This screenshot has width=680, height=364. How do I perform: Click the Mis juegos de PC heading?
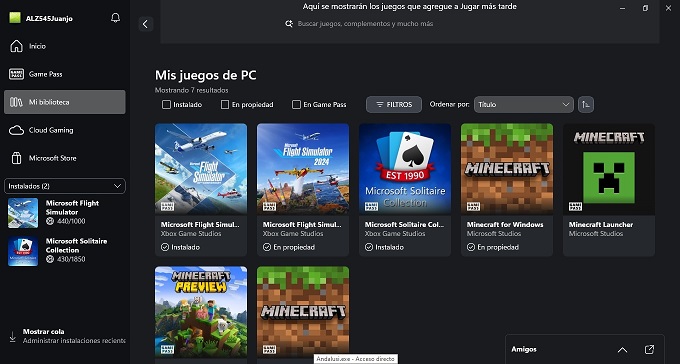coord(206,75)
